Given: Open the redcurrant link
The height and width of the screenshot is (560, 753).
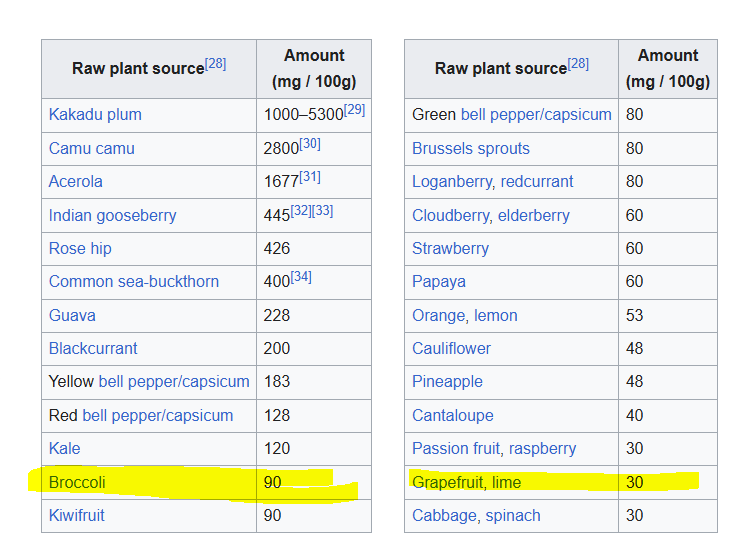Looking at the screenshot, I should pos(537,182).
